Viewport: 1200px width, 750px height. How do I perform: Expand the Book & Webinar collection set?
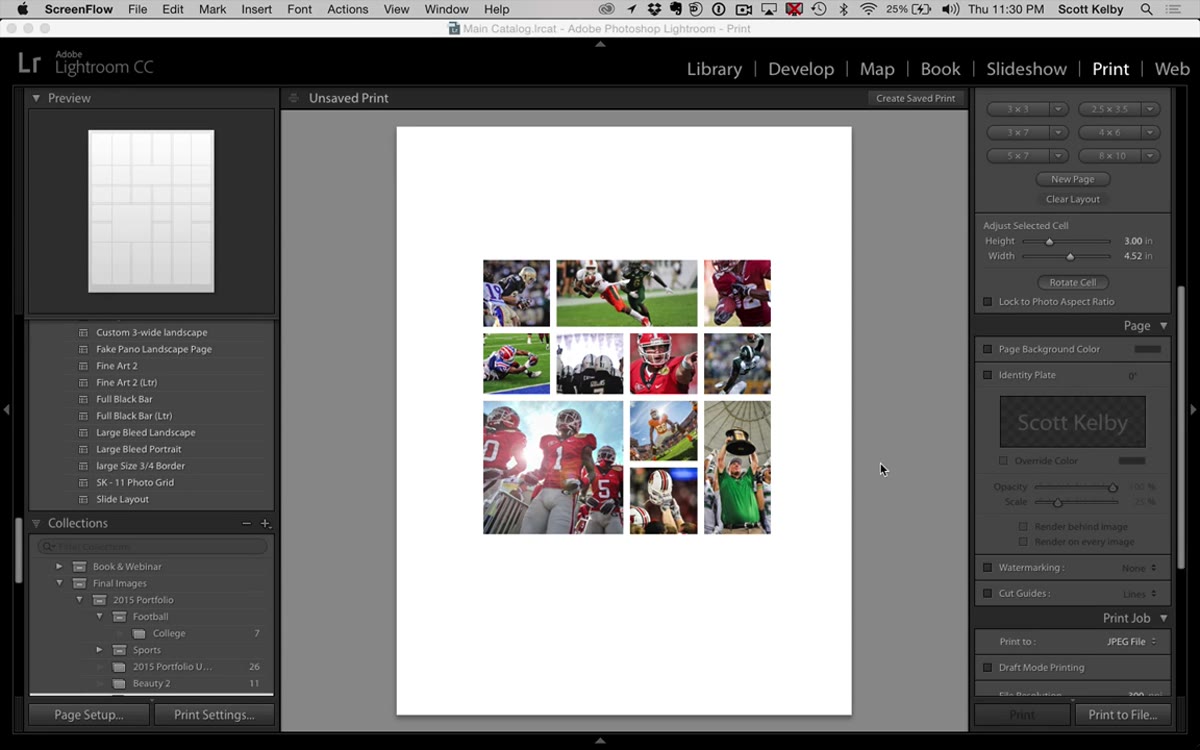(59, 567)
